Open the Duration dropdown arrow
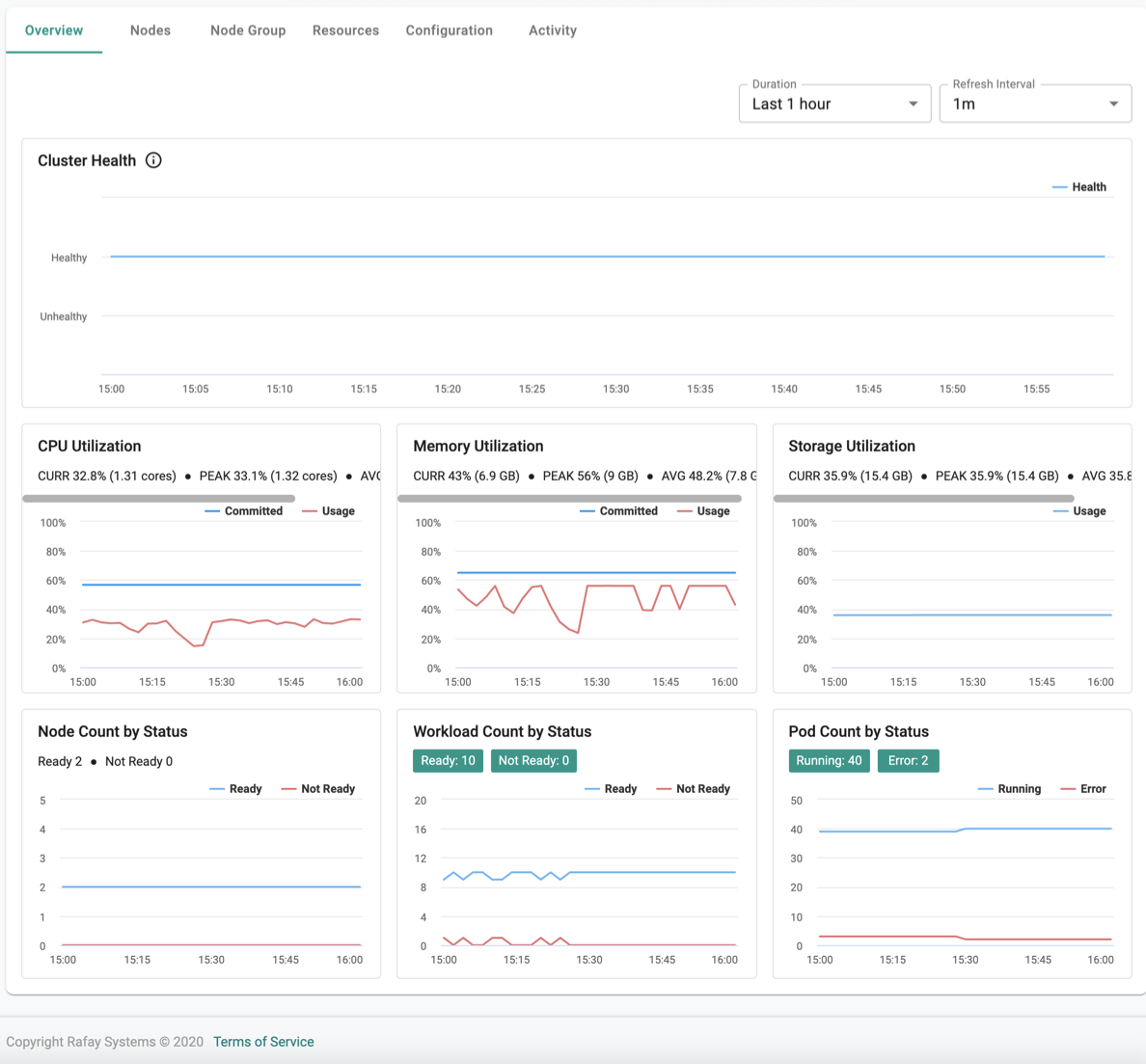The height and width of the screenshot is (1064, 1146). 913,104
